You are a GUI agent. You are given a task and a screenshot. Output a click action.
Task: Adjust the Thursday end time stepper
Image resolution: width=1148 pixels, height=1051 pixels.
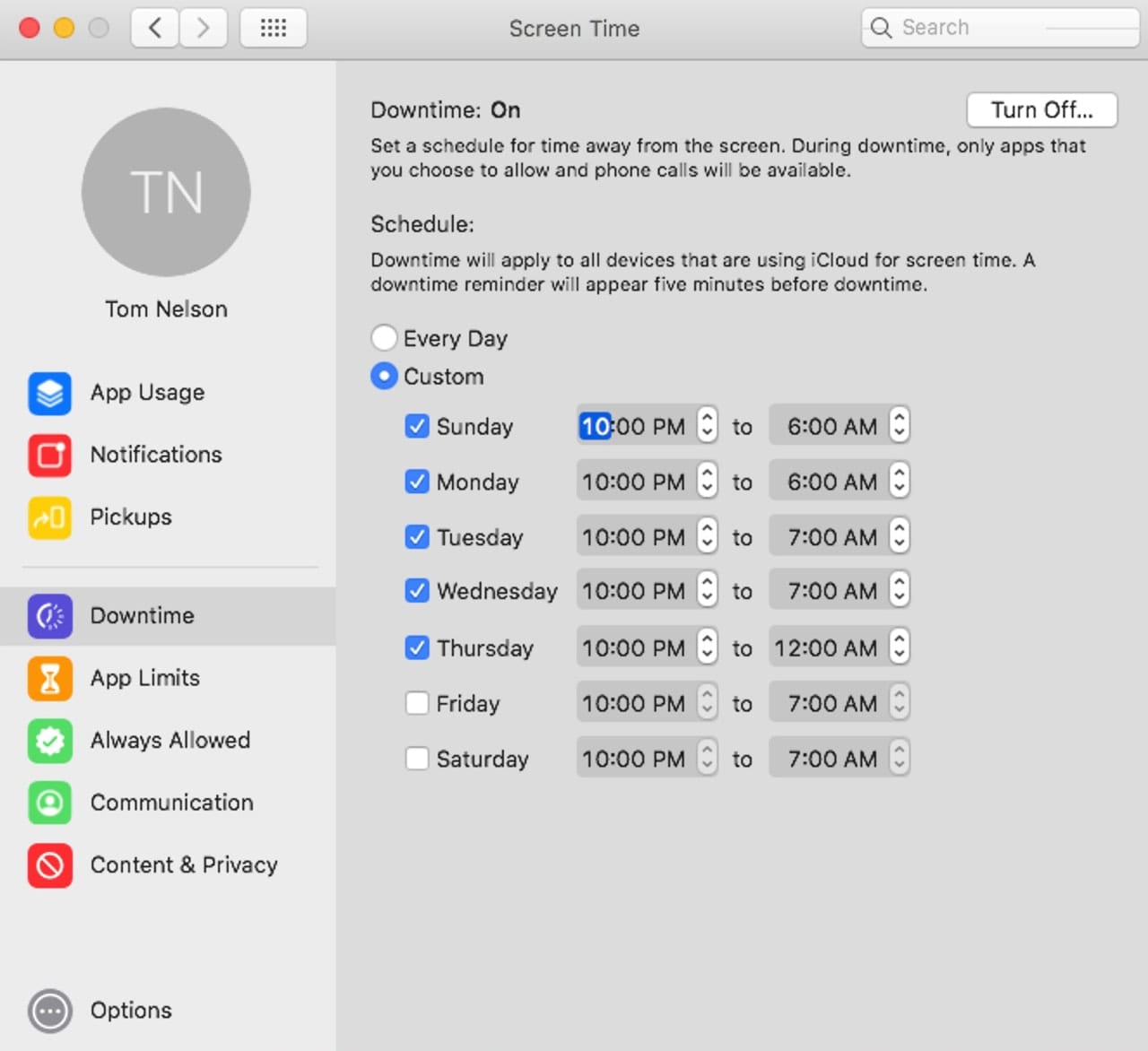click(x=900, y=647)
